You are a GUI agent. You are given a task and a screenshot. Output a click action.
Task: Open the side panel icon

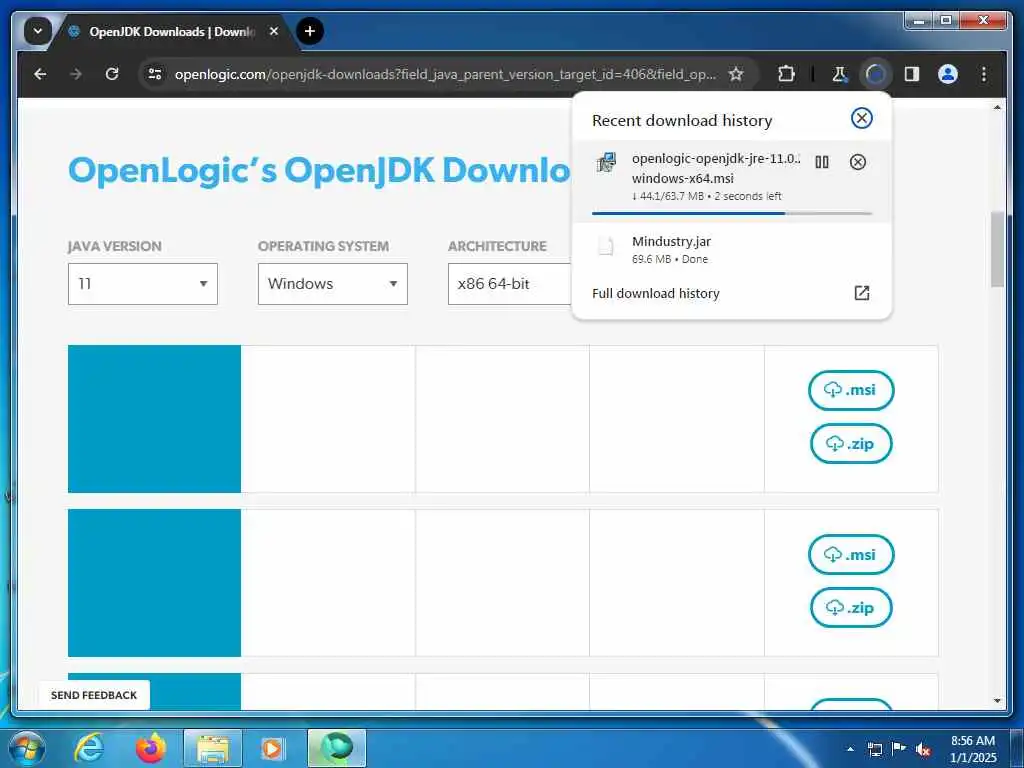click(x=912, y=74)
